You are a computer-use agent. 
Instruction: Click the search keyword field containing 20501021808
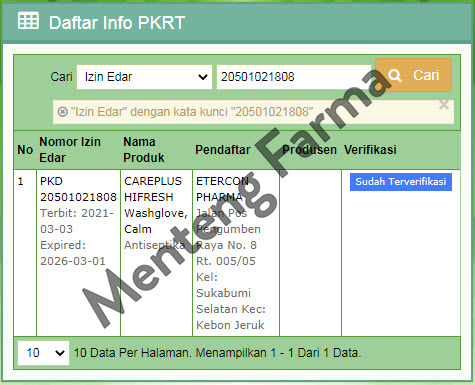294,77
